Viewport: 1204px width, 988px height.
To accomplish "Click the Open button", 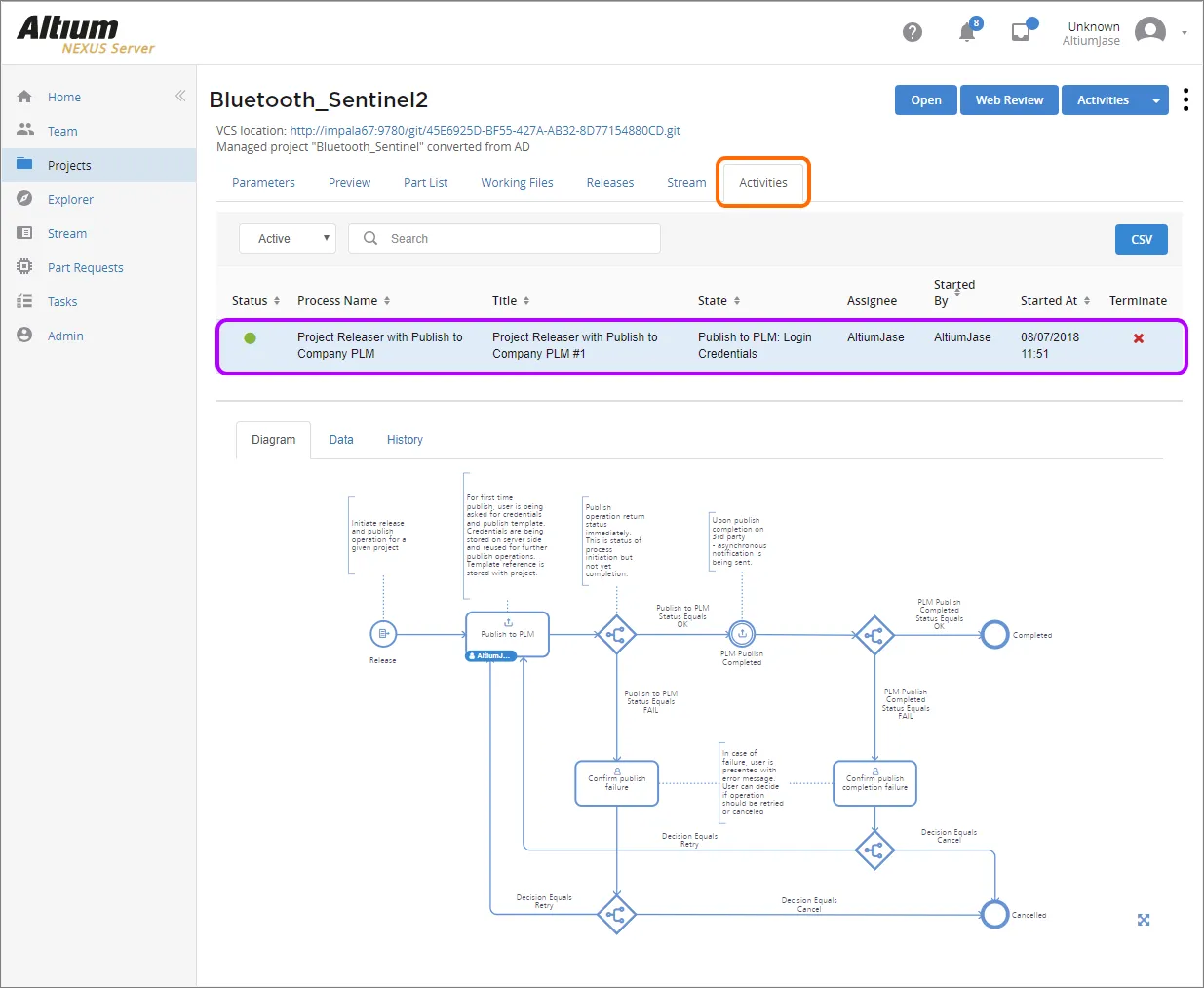I will click(x=926, y=100).
